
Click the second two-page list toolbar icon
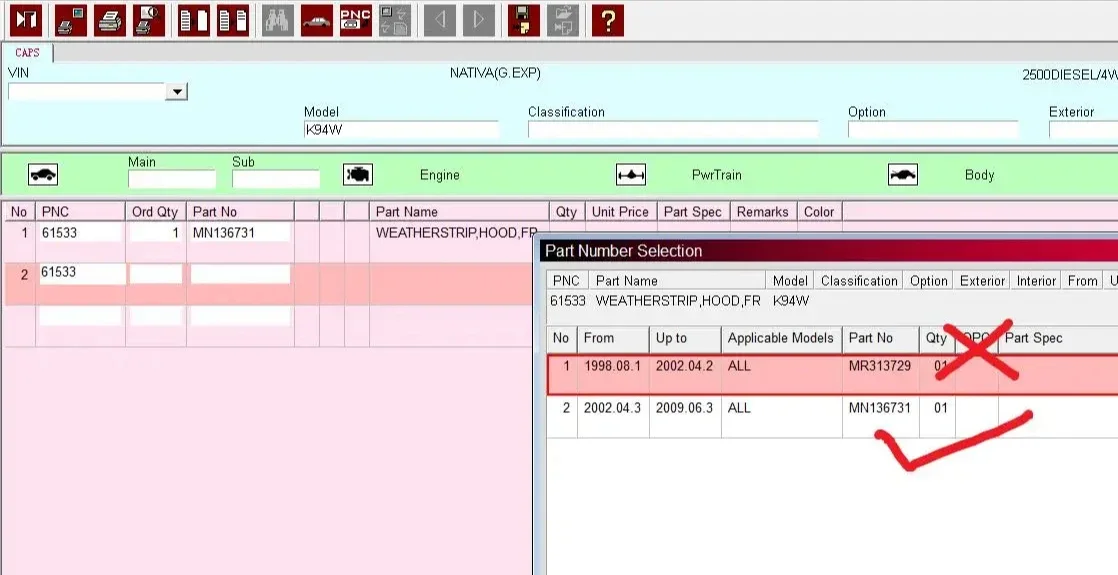[232, 20]
